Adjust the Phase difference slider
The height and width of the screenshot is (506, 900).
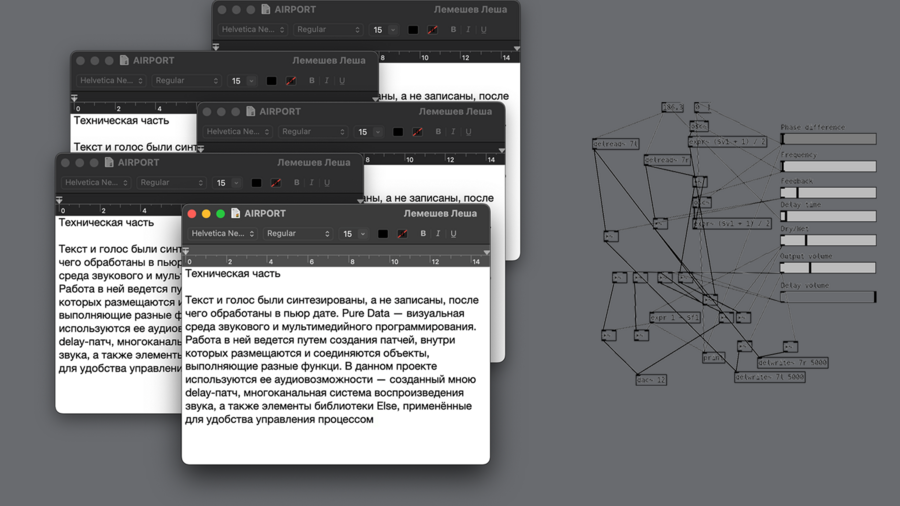[828, 139]
